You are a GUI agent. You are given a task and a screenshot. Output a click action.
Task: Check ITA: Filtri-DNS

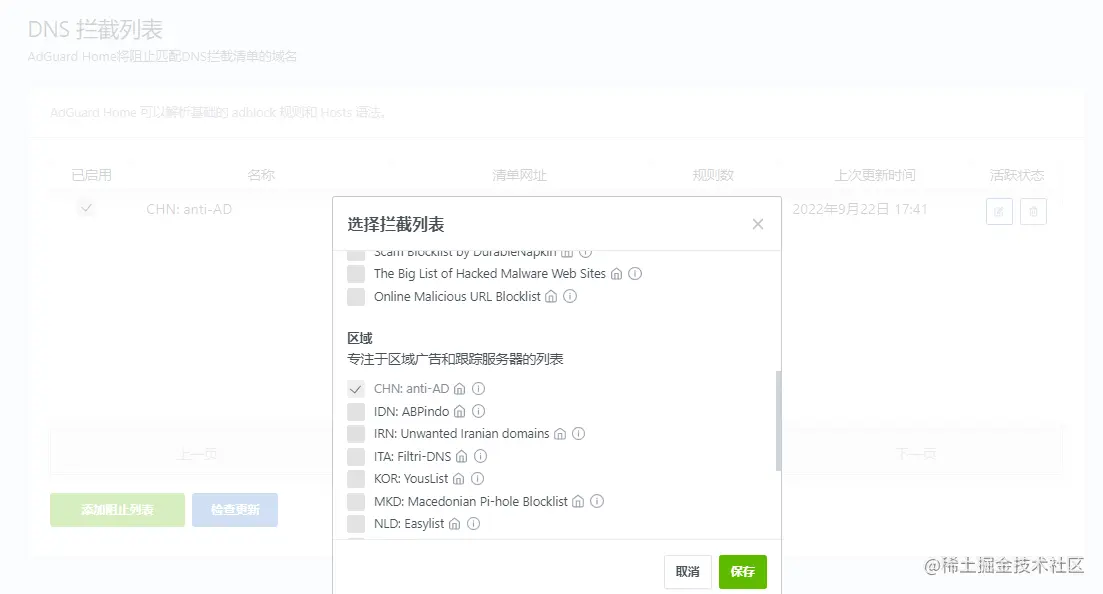tap(356, 456)
